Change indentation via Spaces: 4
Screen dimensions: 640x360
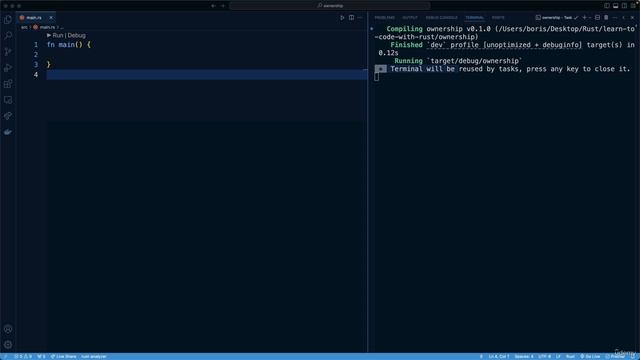click(524, 357)
